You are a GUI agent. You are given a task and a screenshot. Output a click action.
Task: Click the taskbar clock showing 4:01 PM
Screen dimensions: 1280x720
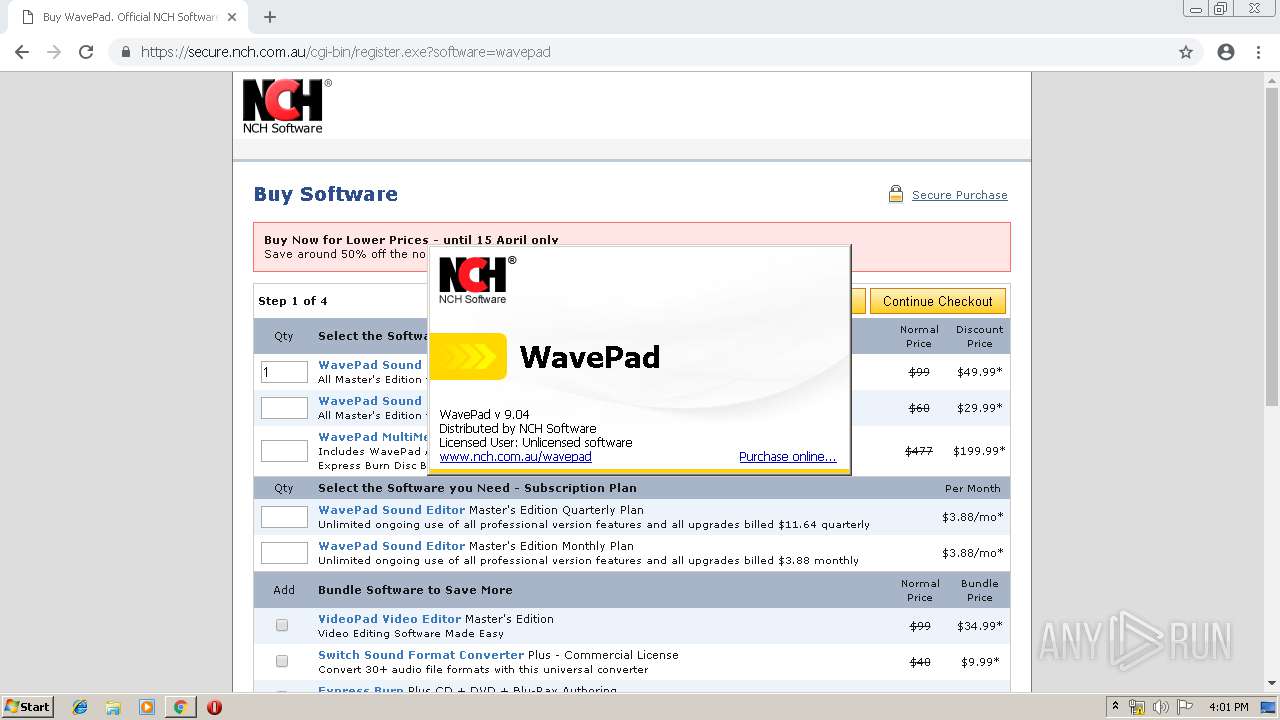1228,707
